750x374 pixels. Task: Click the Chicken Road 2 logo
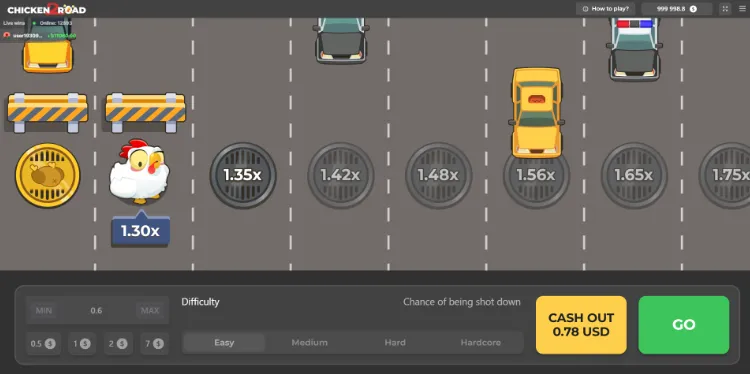coord(46,9)
